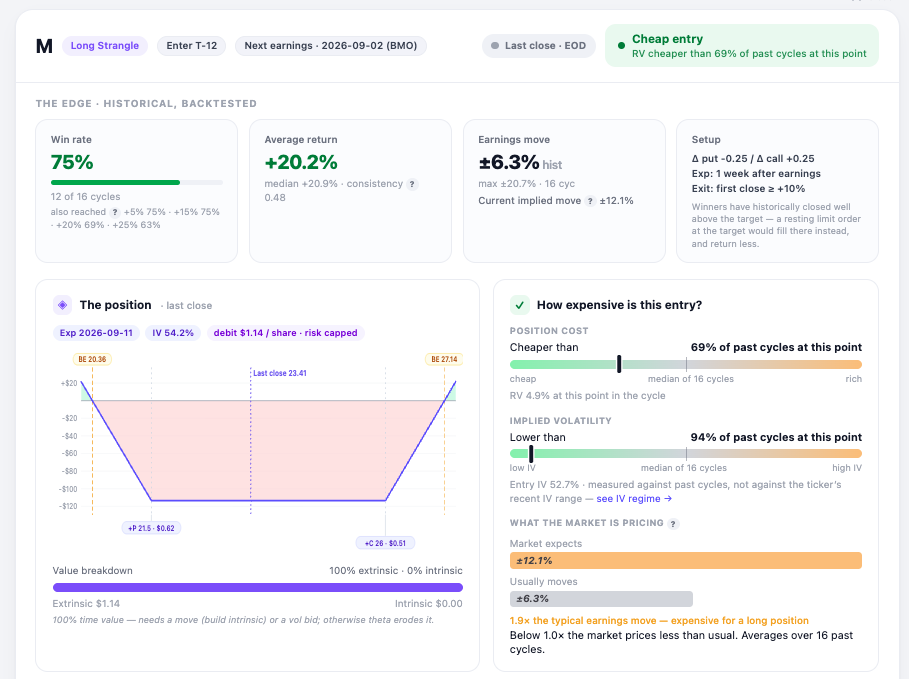Screen dimensions: 909x679
Task: Click the diamond icon beside The position
Action: [63, 305]
